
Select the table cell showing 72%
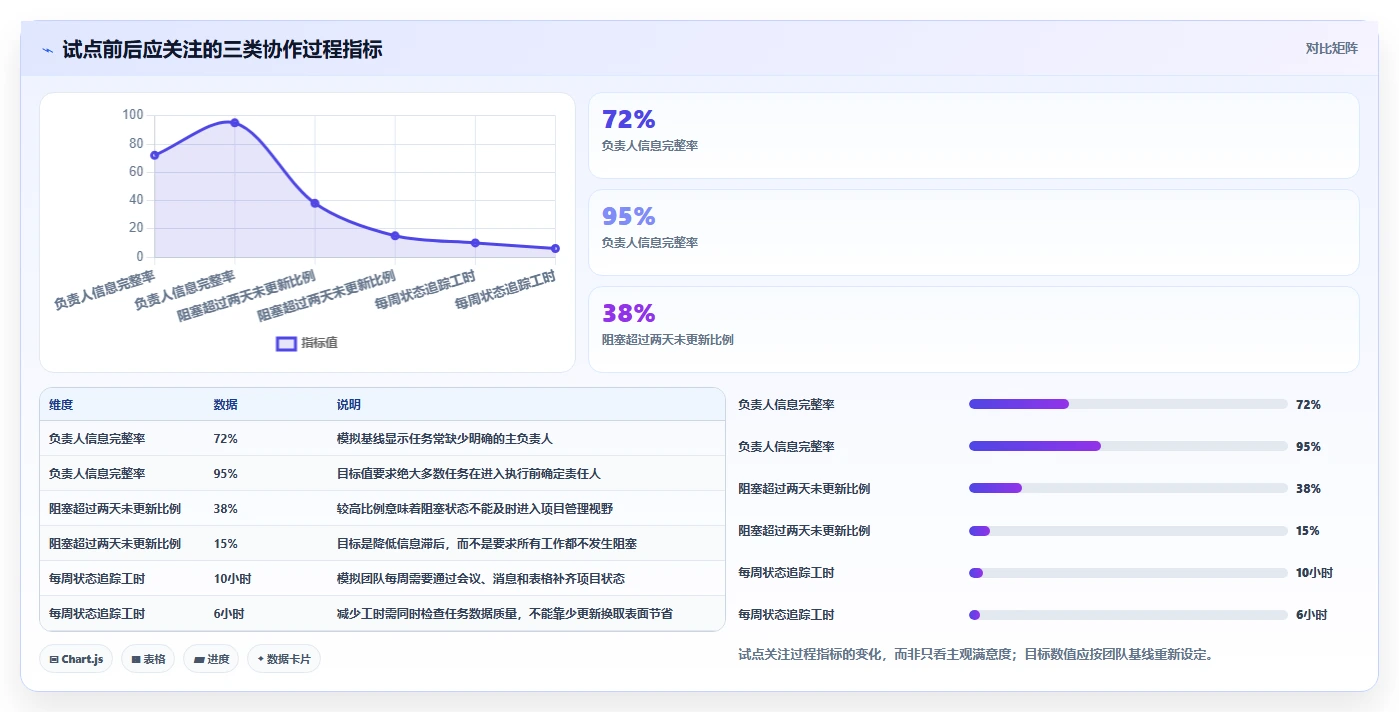tap(225, 439)
